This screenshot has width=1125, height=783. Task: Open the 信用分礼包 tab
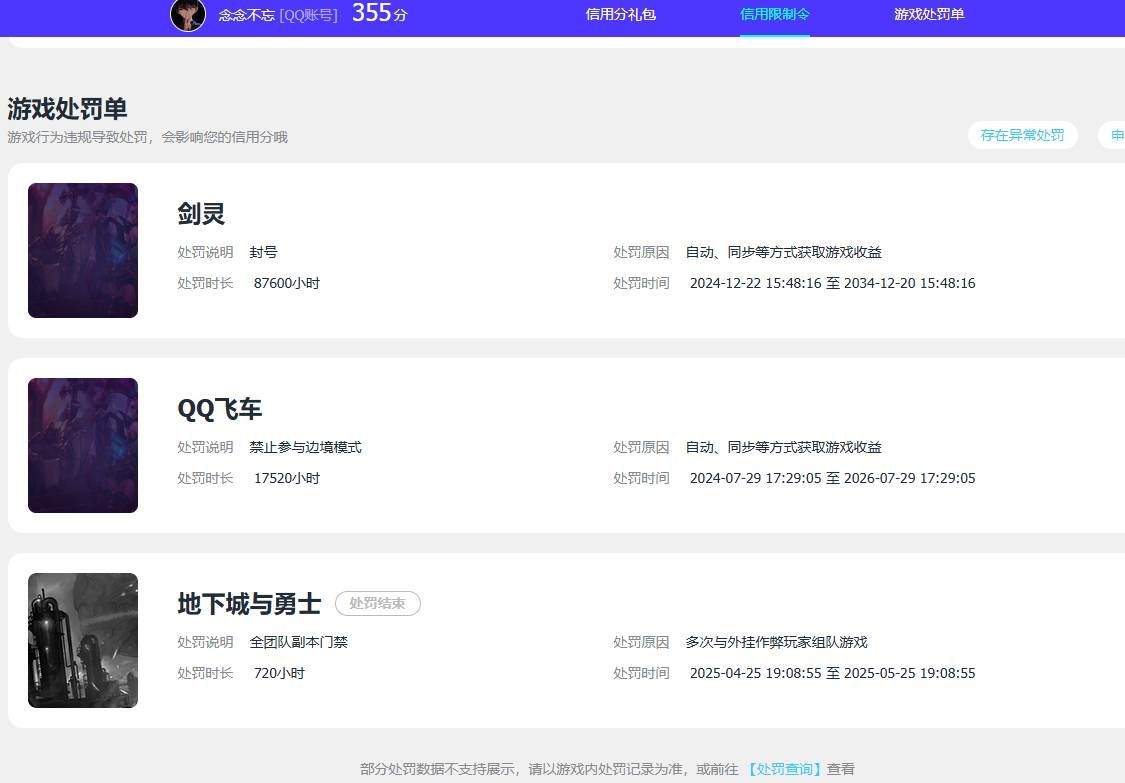tap(621, 14)
